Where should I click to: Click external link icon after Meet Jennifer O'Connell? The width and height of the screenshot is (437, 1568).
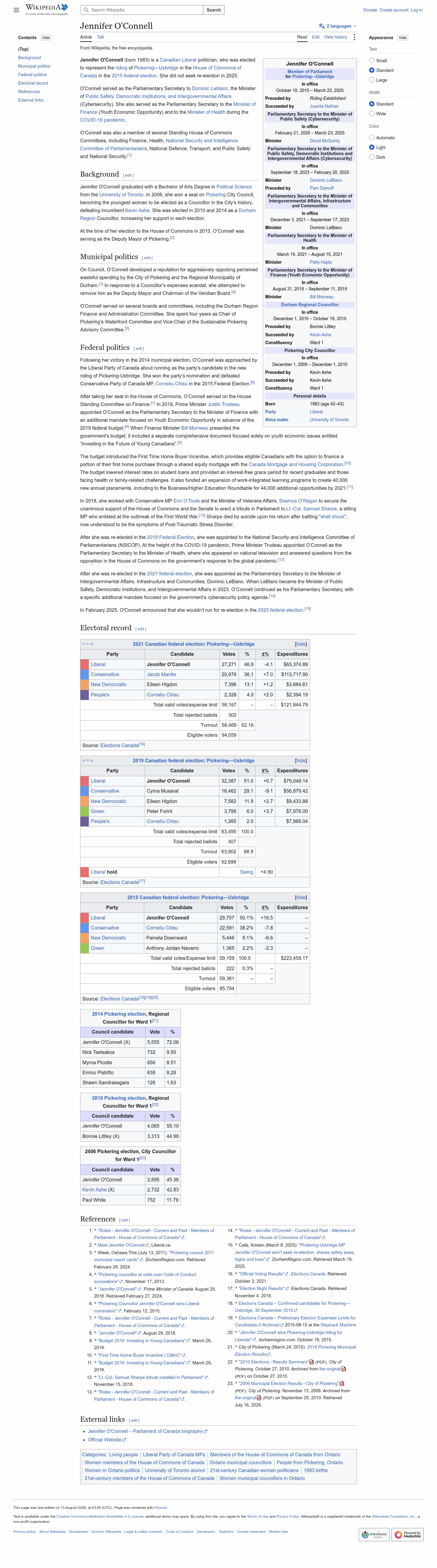[x=148, y=1245]
